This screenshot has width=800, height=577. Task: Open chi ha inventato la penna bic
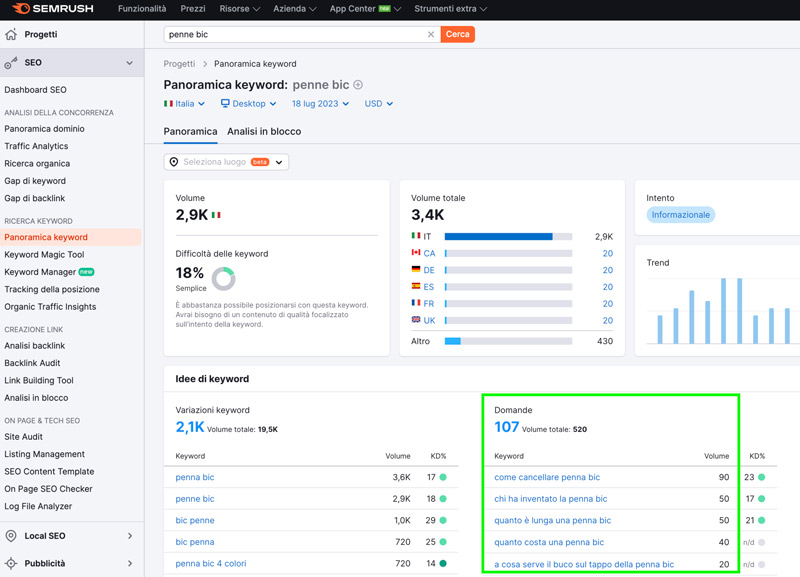[x=551, y=498]
